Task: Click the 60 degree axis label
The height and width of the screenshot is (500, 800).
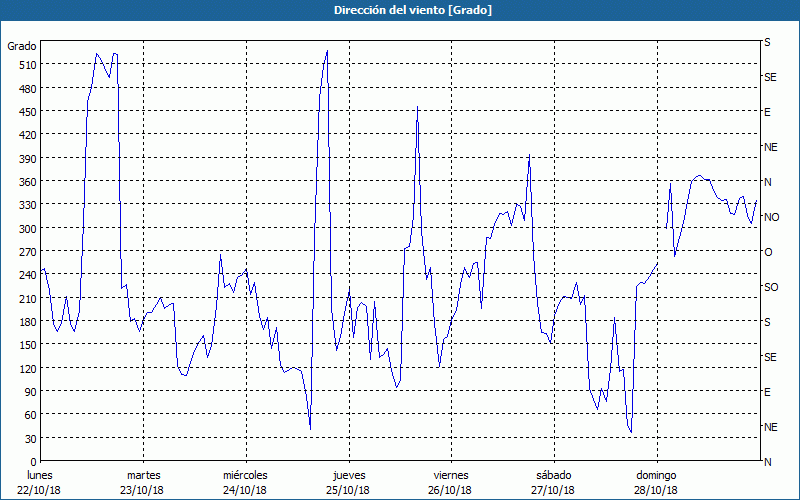Action: [x=30, y=415]
